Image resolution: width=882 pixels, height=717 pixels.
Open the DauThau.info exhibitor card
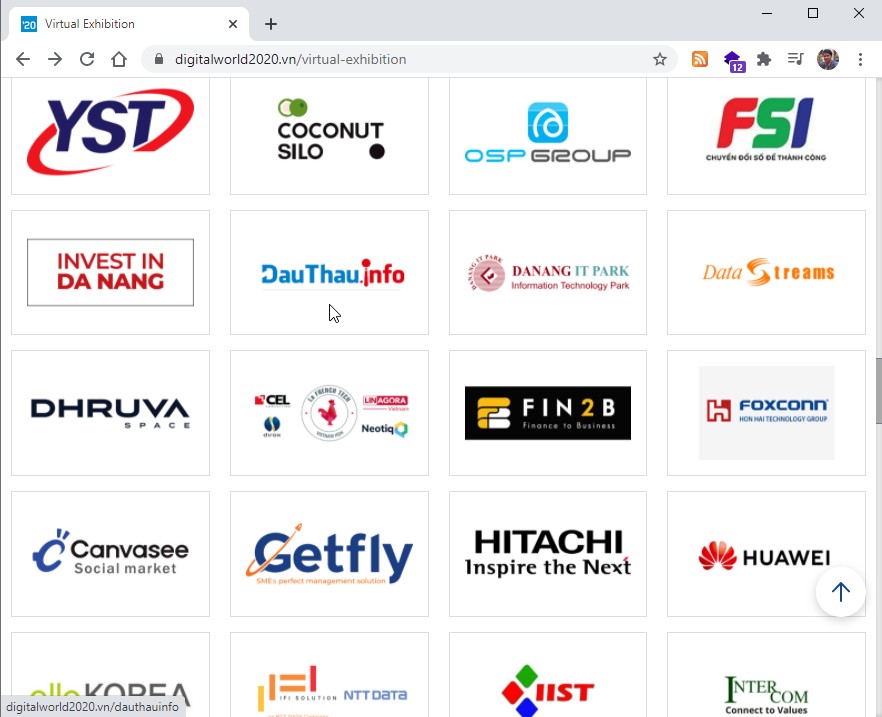[x=329, y=273]
